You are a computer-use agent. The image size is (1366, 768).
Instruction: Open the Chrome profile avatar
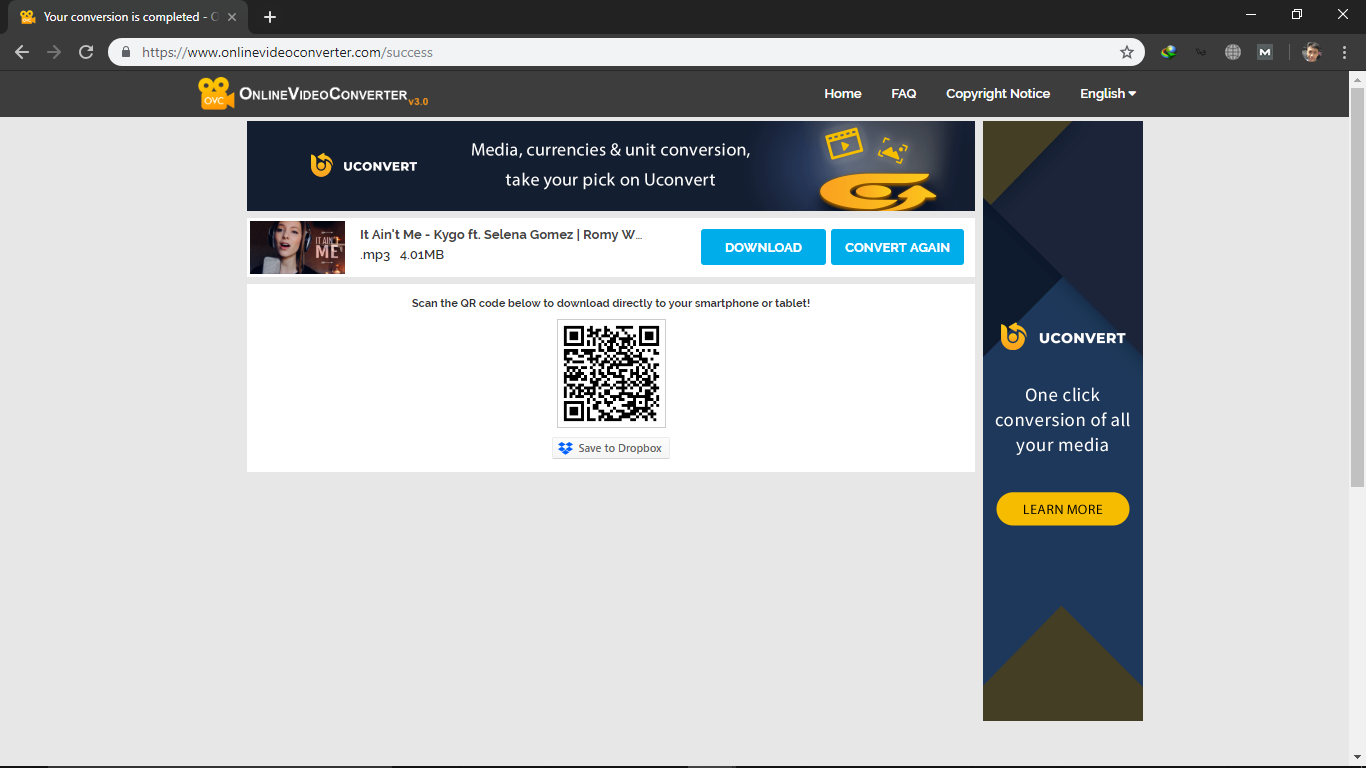tap(1312, 52)
